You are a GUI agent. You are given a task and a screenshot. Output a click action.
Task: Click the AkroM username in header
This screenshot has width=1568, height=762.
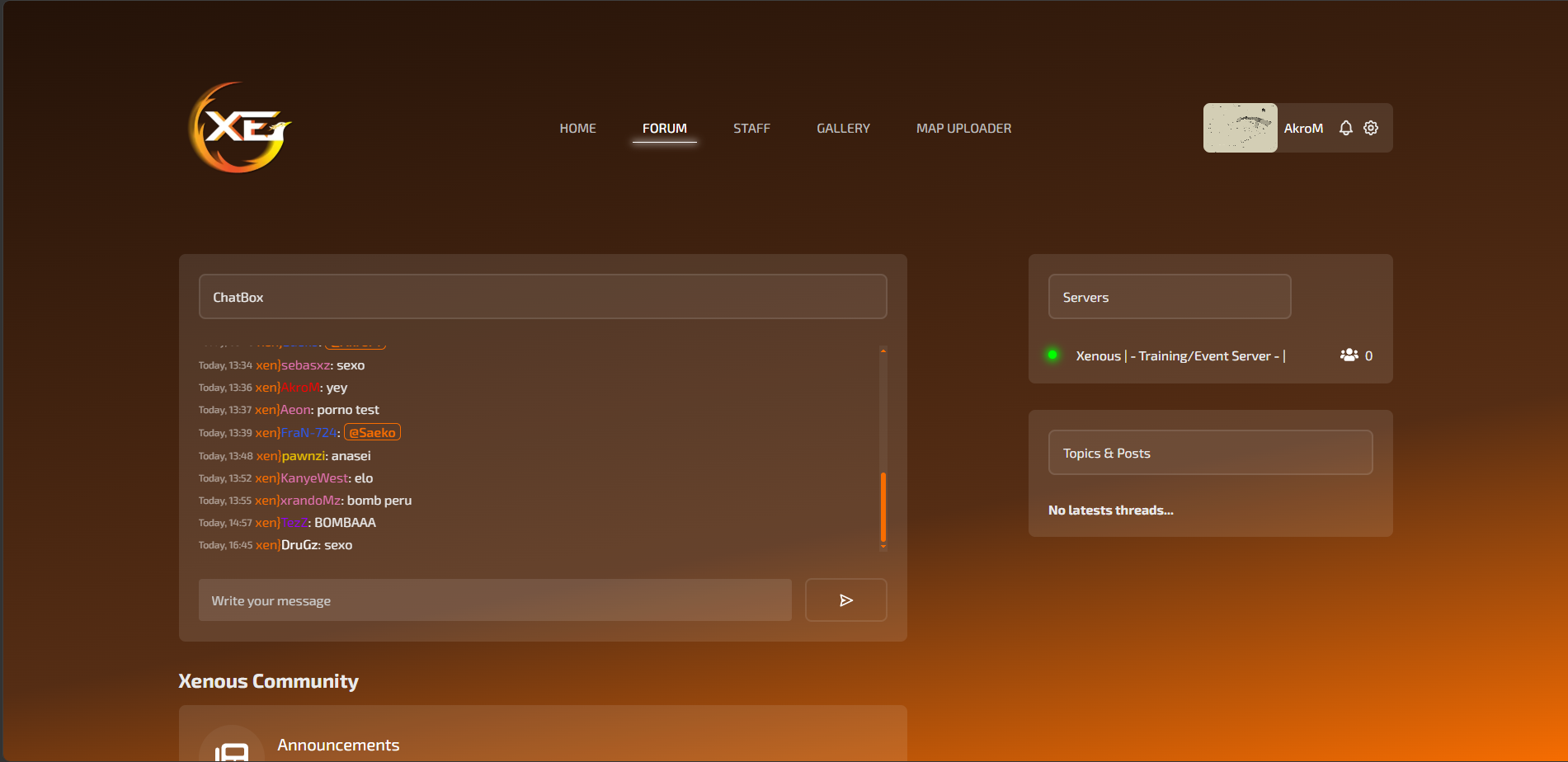click(x=1303, y=128)
